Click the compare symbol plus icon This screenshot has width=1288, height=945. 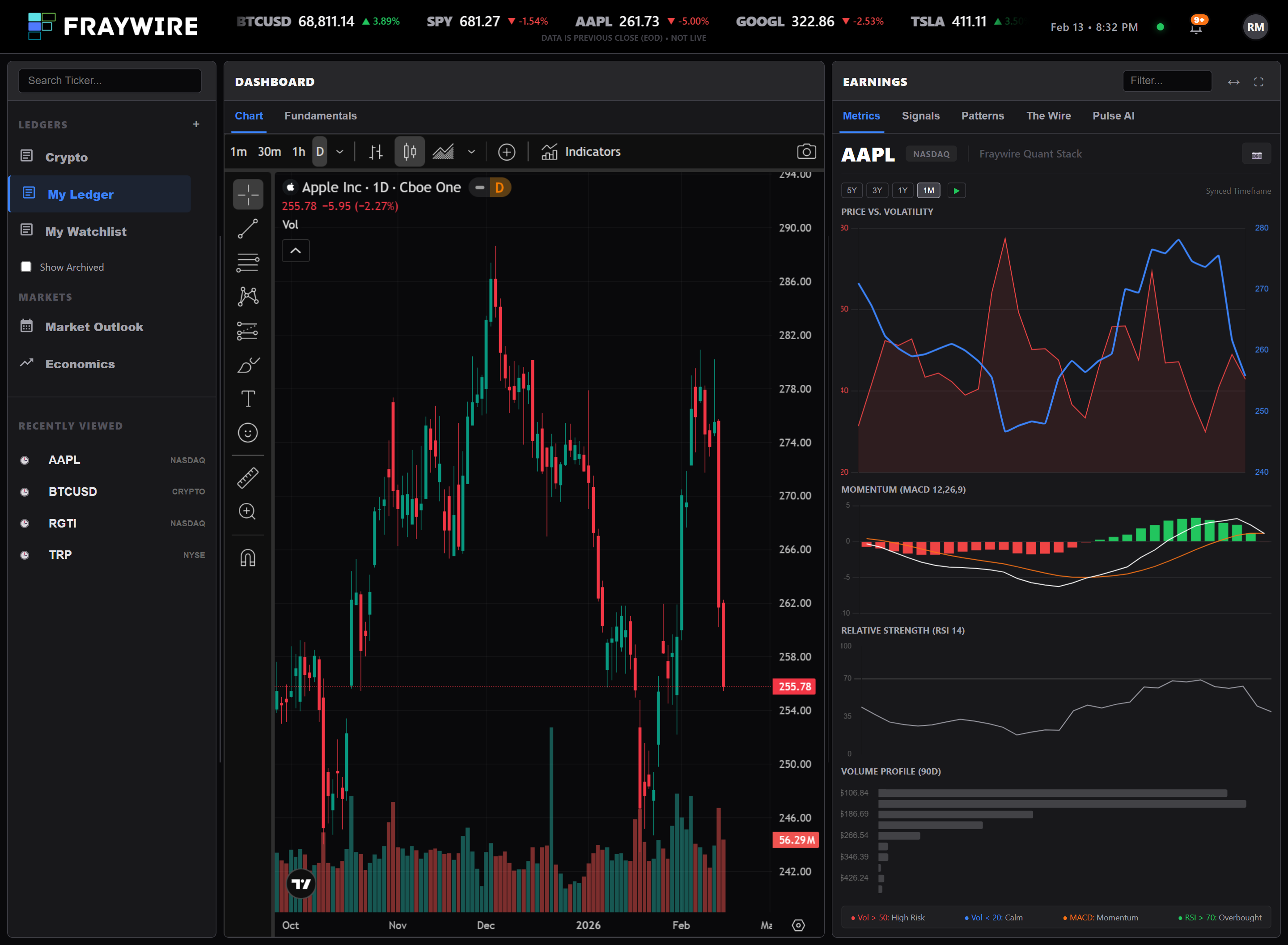coord(507,152)
